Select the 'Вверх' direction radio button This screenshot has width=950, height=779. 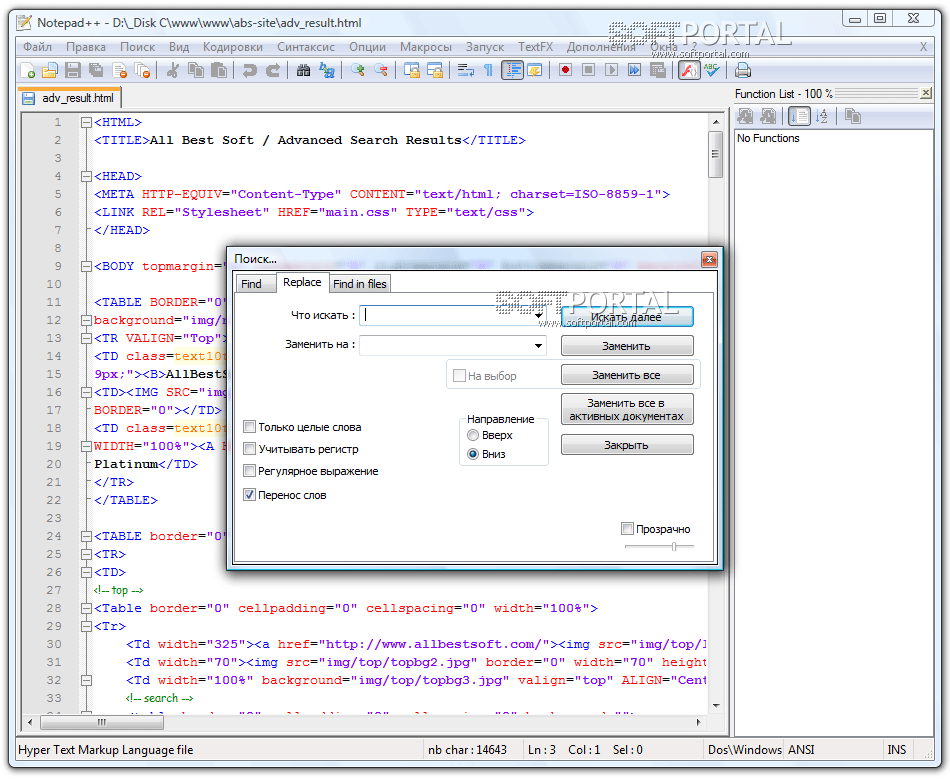pos(473,435)
